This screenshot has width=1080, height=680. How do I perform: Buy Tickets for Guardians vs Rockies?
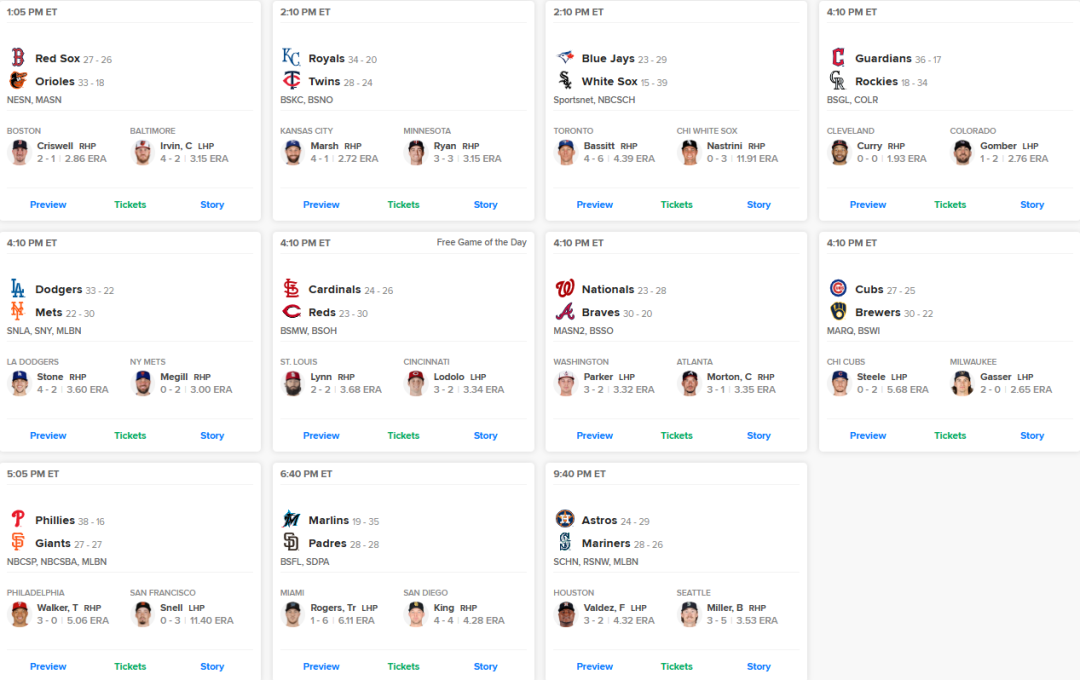click(950, 205)
